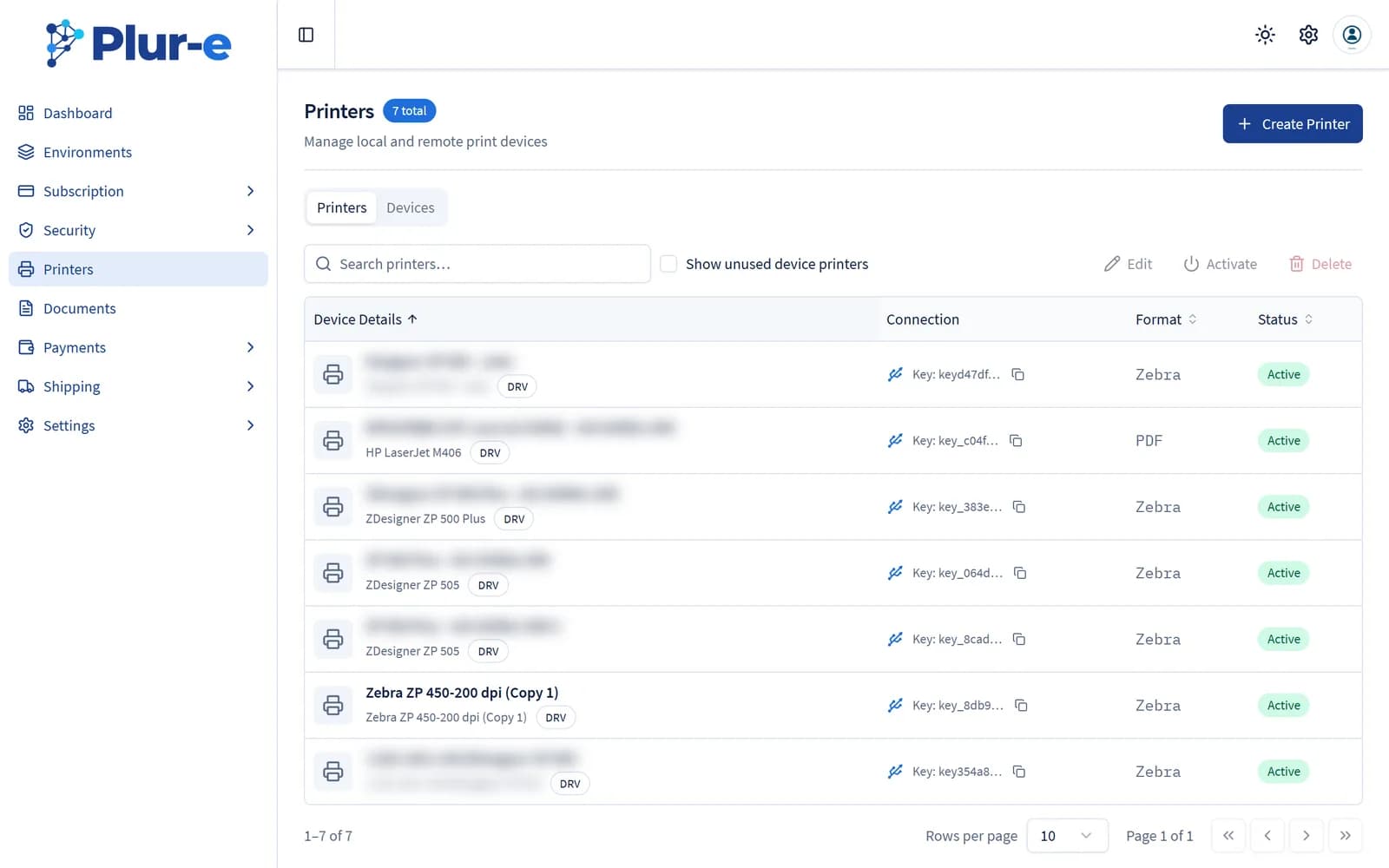Jump to the last page arrow
This screenshot has height=868, width=1389.
(x=1345, y=836)
